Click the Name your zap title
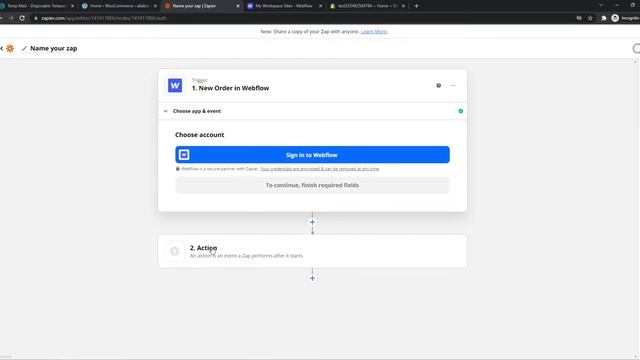 [53, 48]
